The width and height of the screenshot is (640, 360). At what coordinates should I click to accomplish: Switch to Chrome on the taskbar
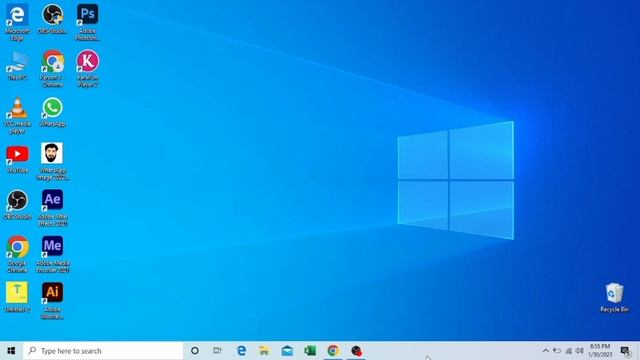click(x=333, y=351)
